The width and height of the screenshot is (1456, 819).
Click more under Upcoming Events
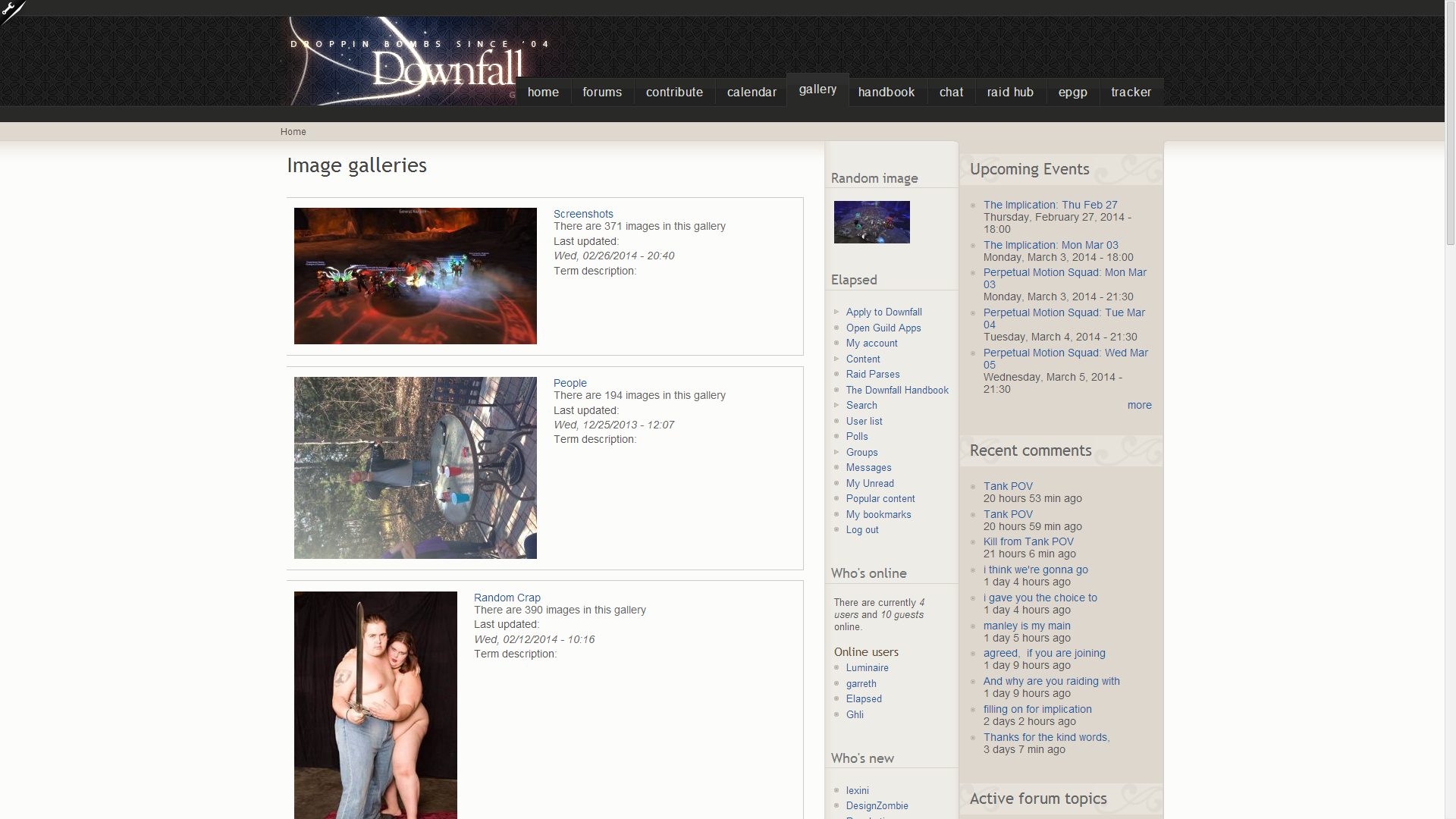pos(1138,405)
